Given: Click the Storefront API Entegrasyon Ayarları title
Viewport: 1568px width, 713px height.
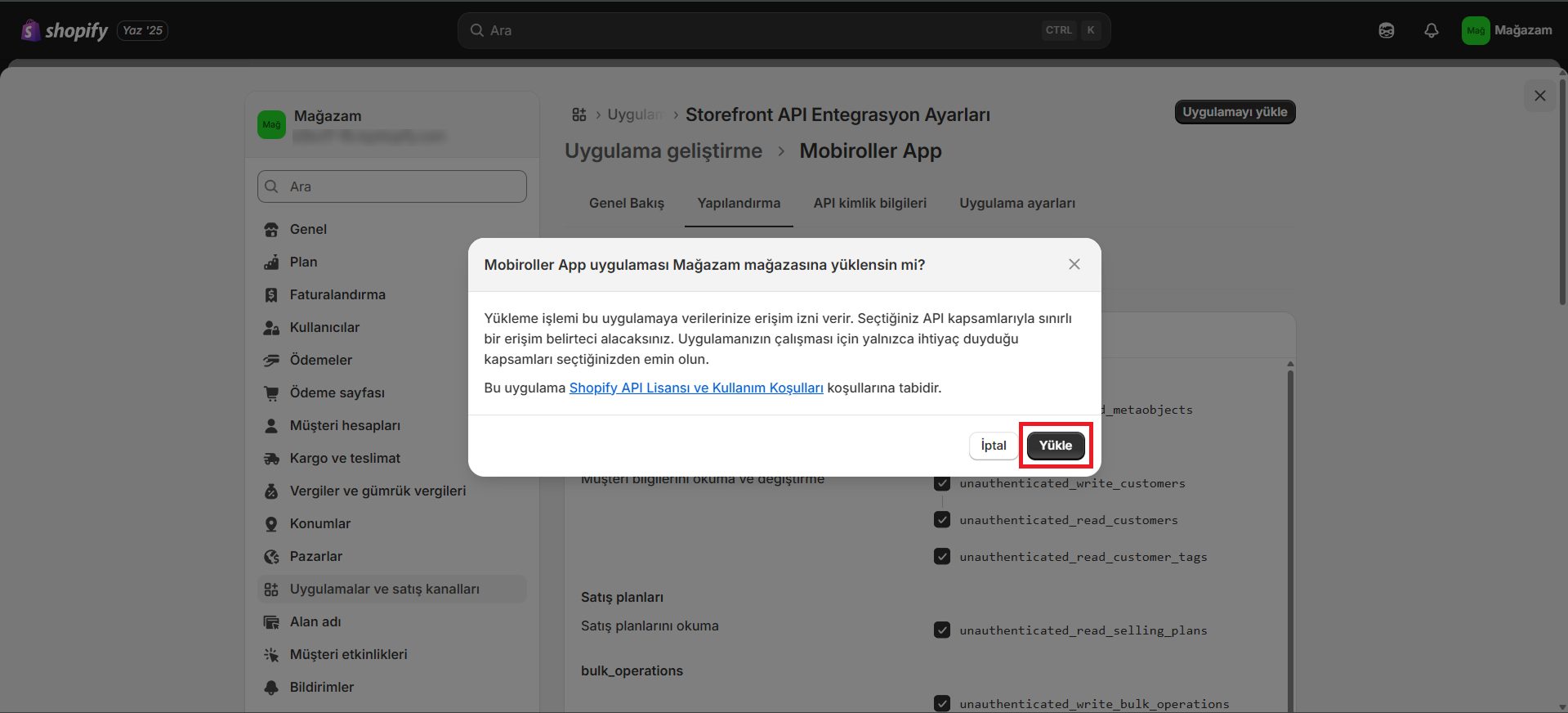Looking at the screenshot, I should tap(838, 114).
